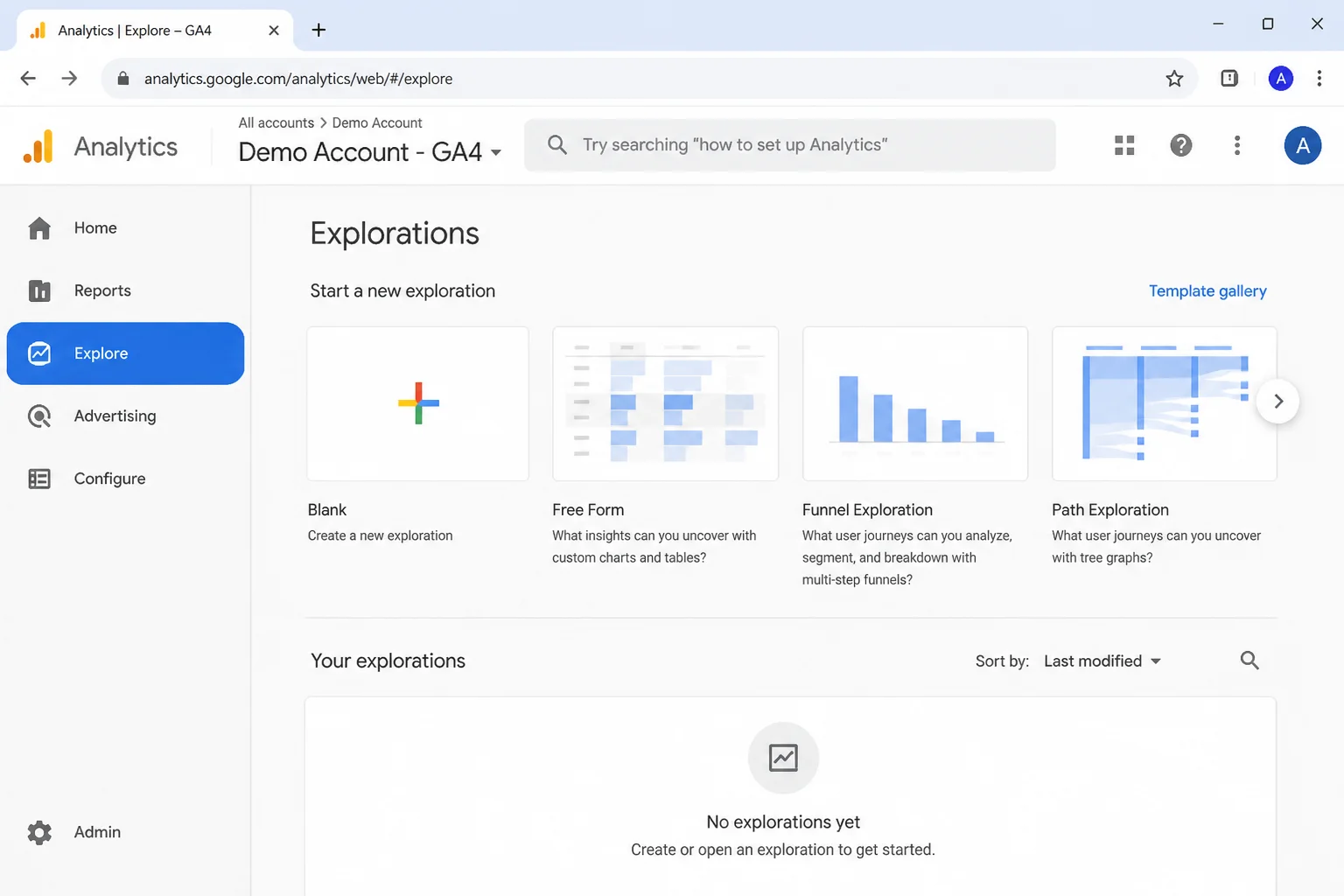The image size is (1344, 896).
Task: Go back with the browser back arrow
Action: click(28, 79)
